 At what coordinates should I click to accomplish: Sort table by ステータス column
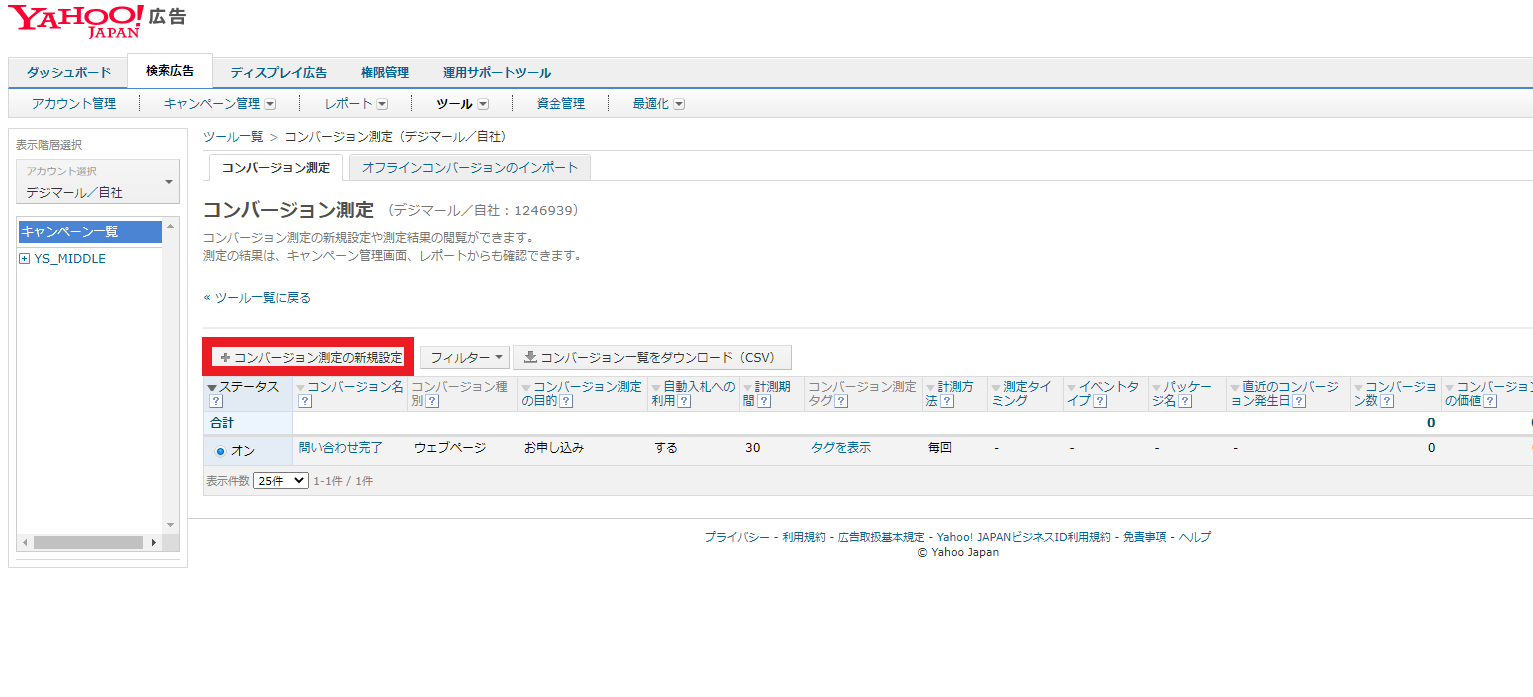(243, 387)
